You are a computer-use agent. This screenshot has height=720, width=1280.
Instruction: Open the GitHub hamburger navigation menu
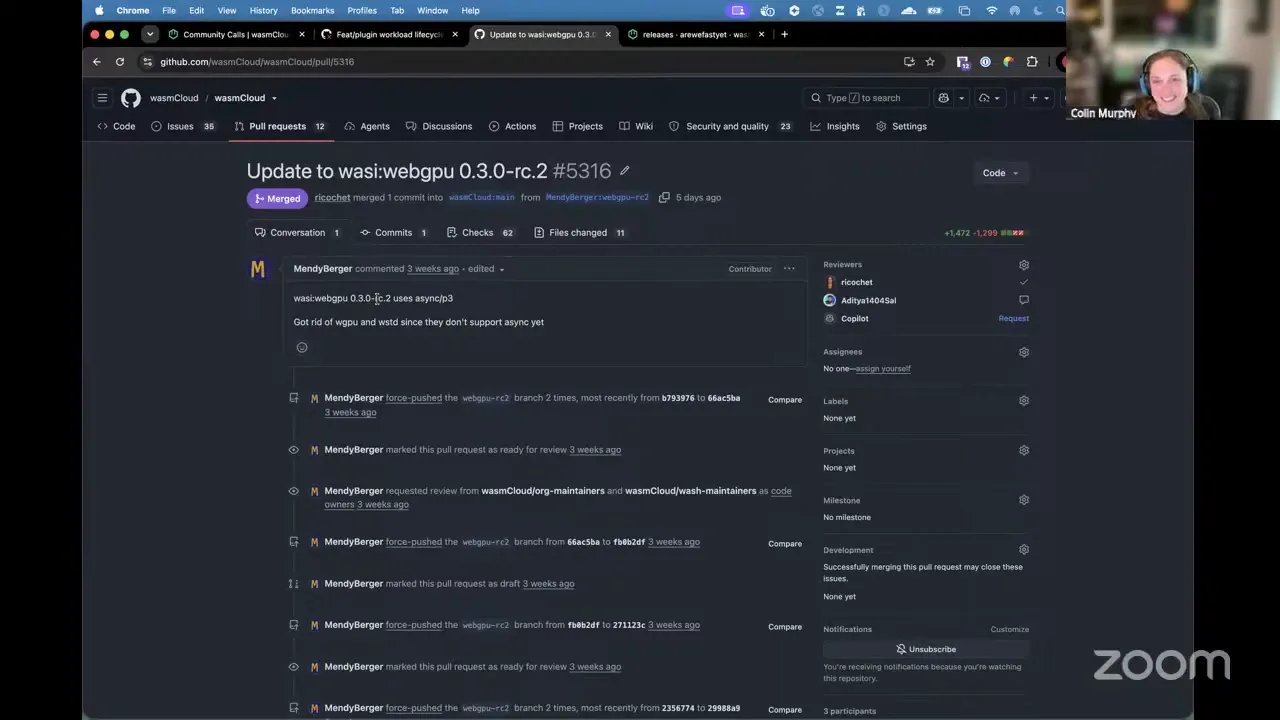click(x=102, y=98)
